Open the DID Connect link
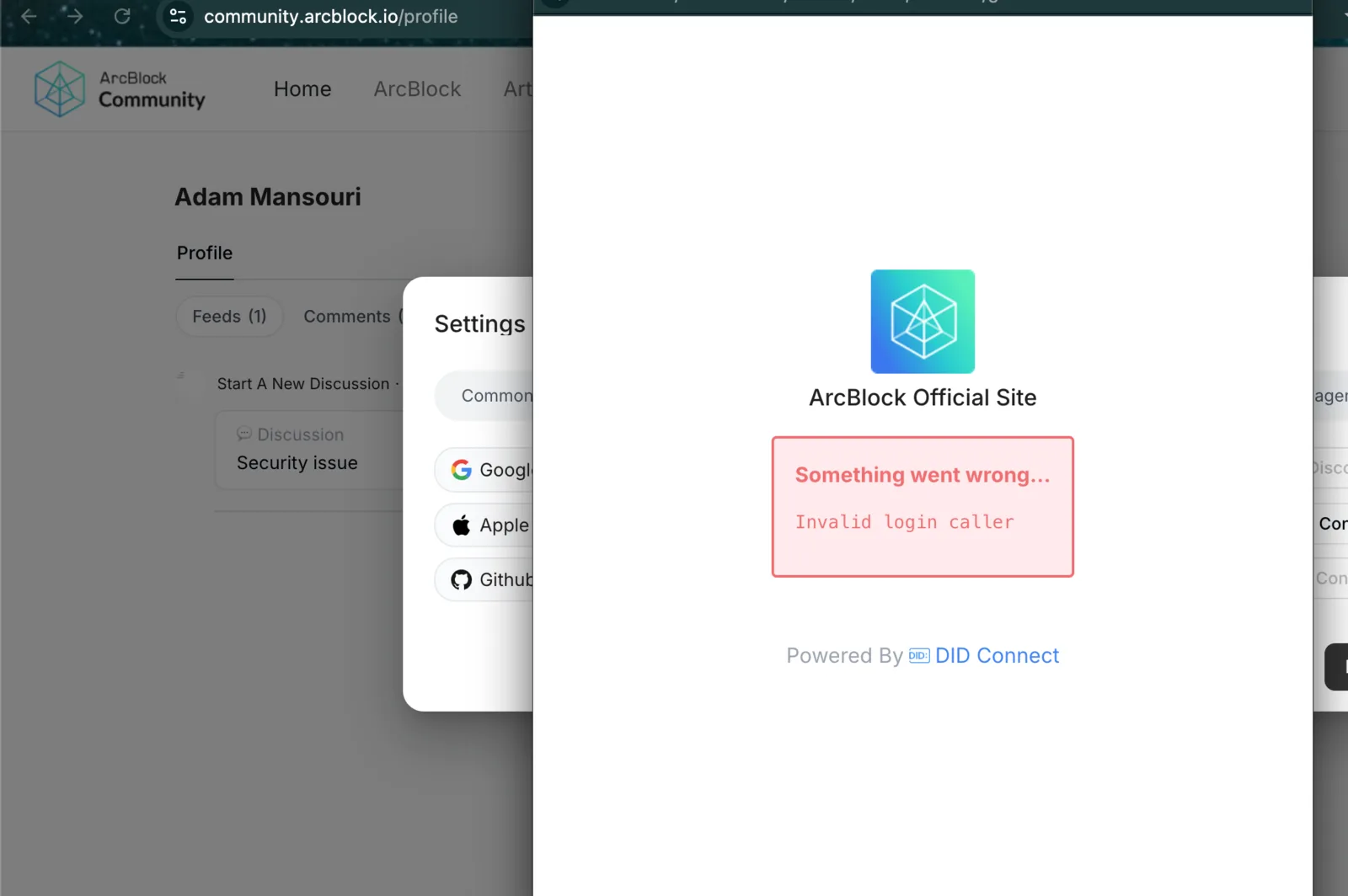Image resolution: width=1348 pixels, height=896 pixels. pos(984,656)
